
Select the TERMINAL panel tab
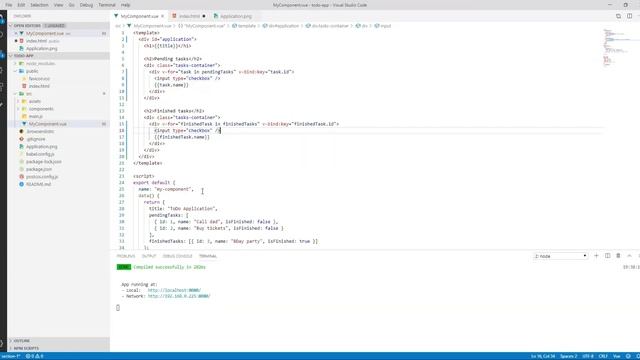pyautogui.click(x=208, y=256)
